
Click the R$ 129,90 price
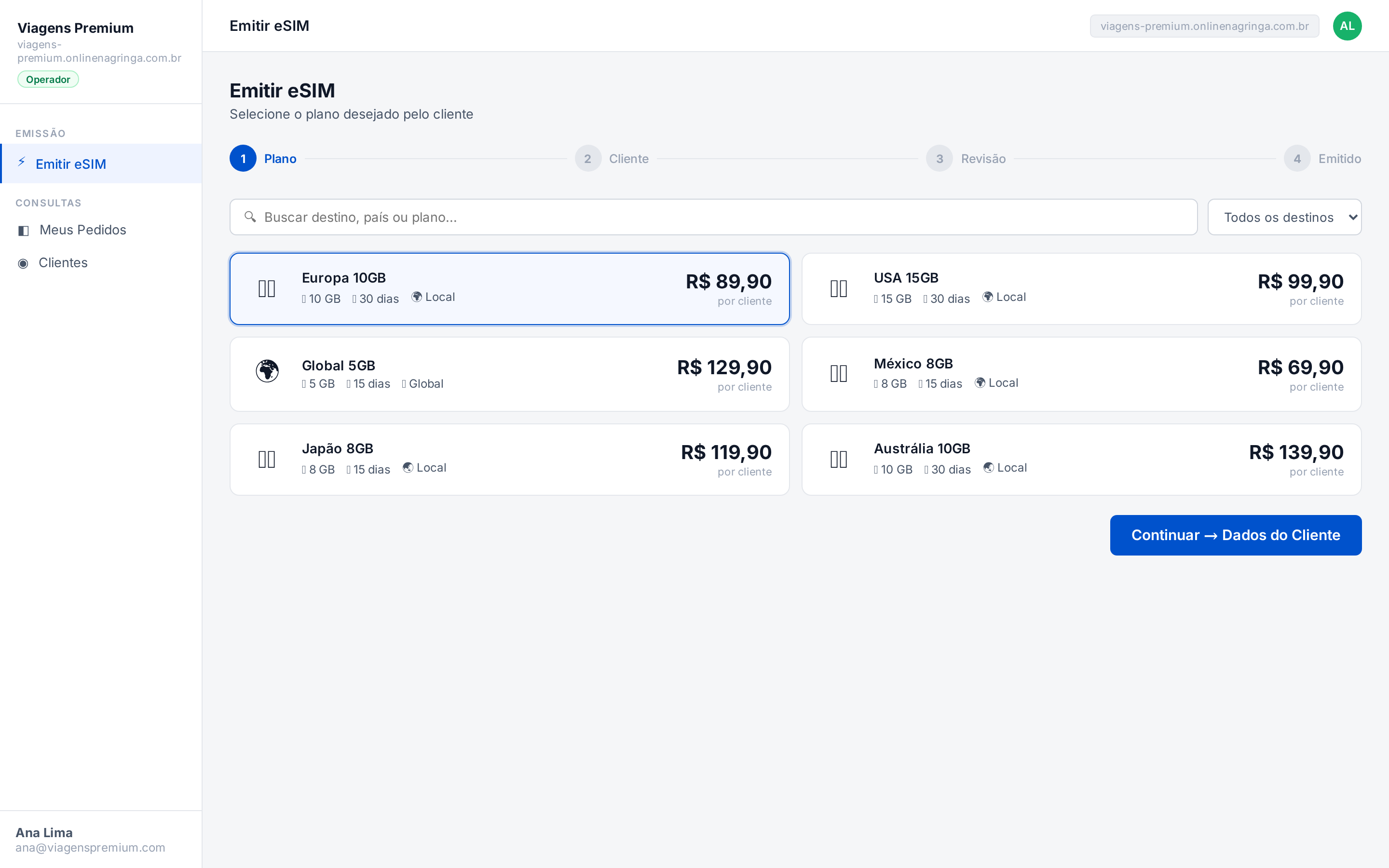(724, 367)
